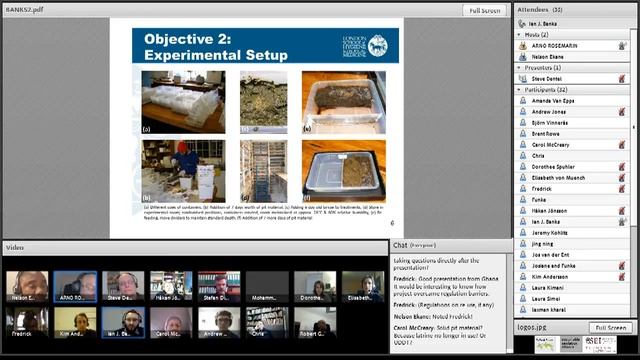Click muted microphone icon on Fredrick row
This screenshot has height=360, width=640.
click(622, 189)
